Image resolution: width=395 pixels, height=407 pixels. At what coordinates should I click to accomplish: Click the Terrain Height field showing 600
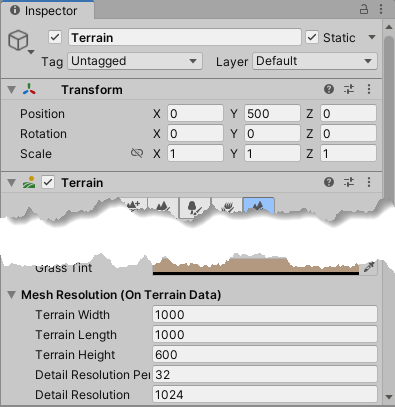(x=265, y=354)
